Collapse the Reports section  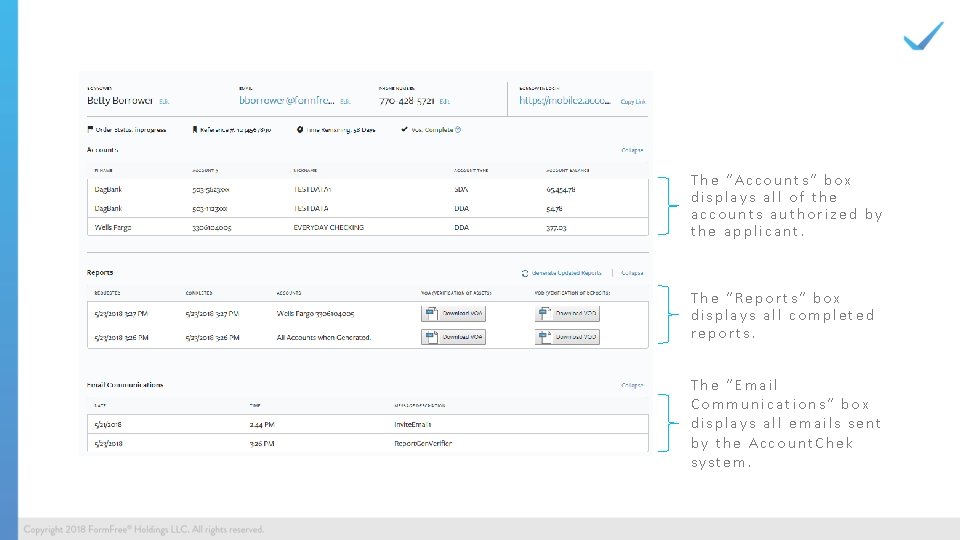[632, 273]
